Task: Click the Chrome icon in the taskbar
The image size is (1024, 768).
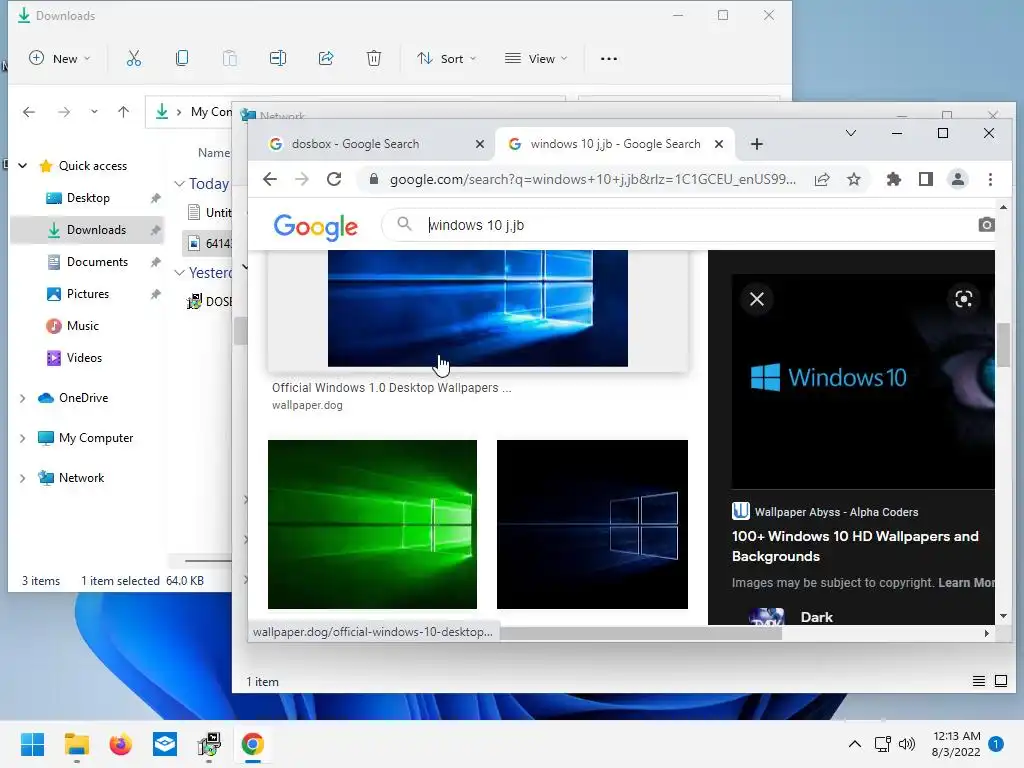Action: [253, 744]
